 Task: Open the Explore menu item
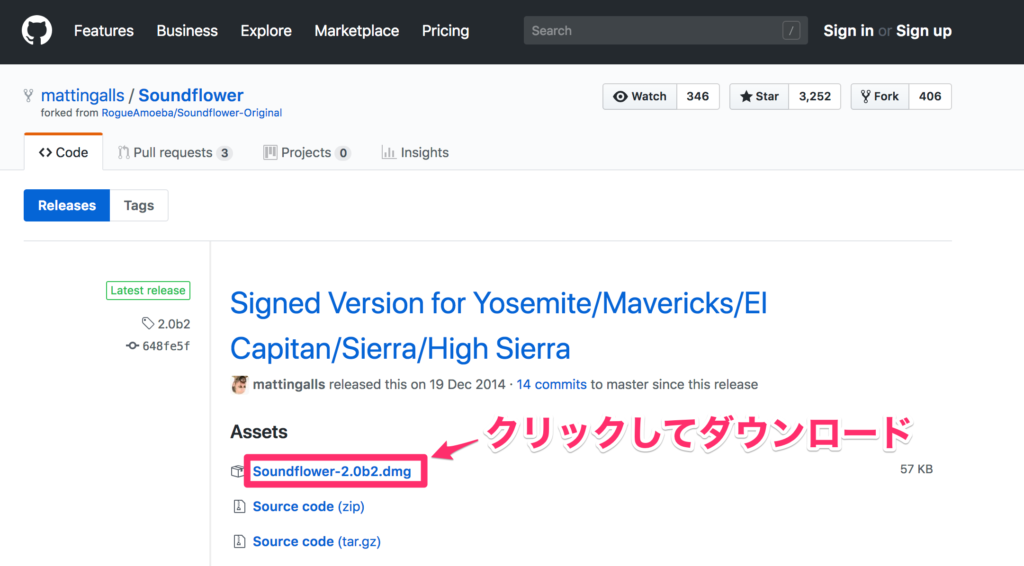point(266,31)
